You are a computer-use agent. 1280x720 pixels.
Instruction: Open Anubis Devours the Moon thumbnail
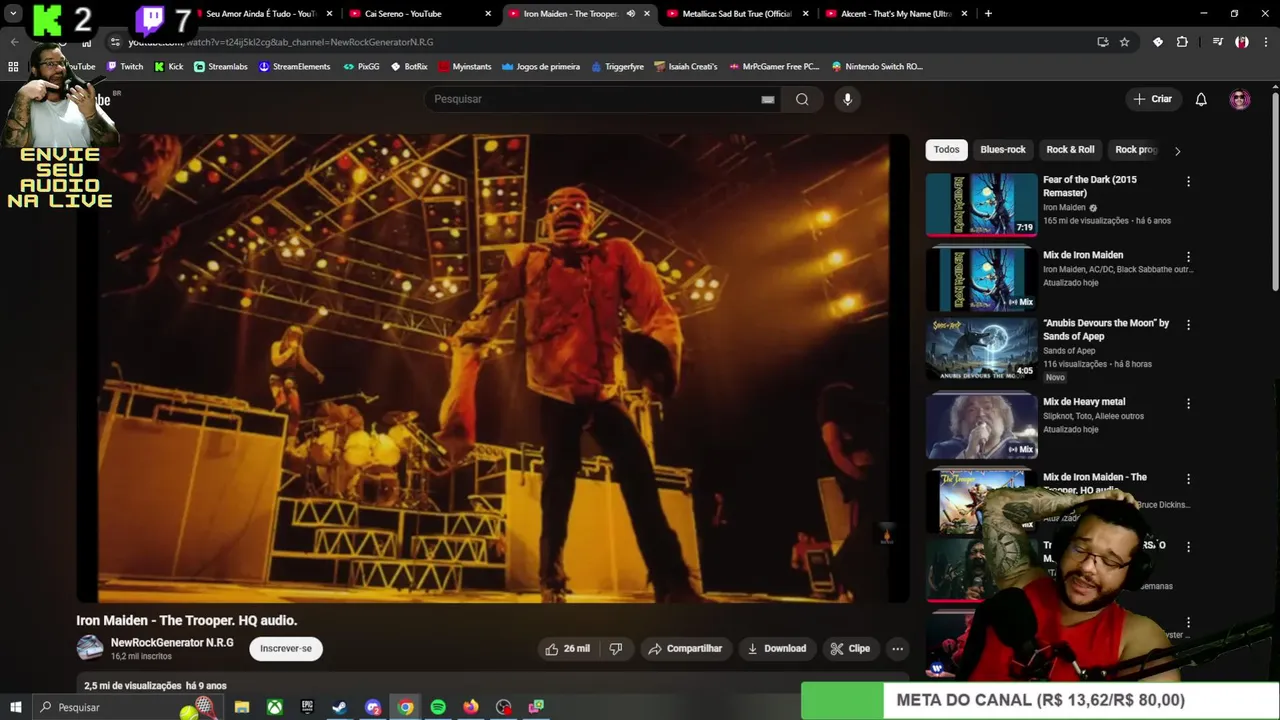click(982, 348)
